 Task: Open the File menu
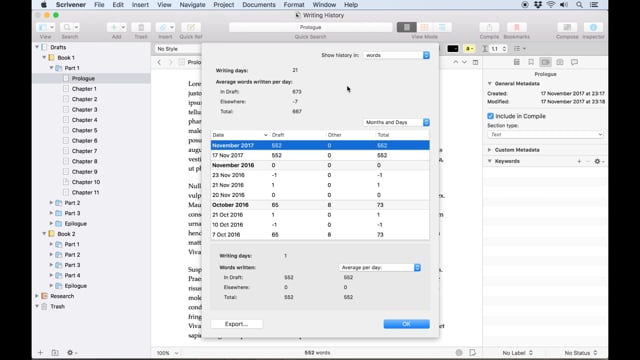[x=99, y=5]
